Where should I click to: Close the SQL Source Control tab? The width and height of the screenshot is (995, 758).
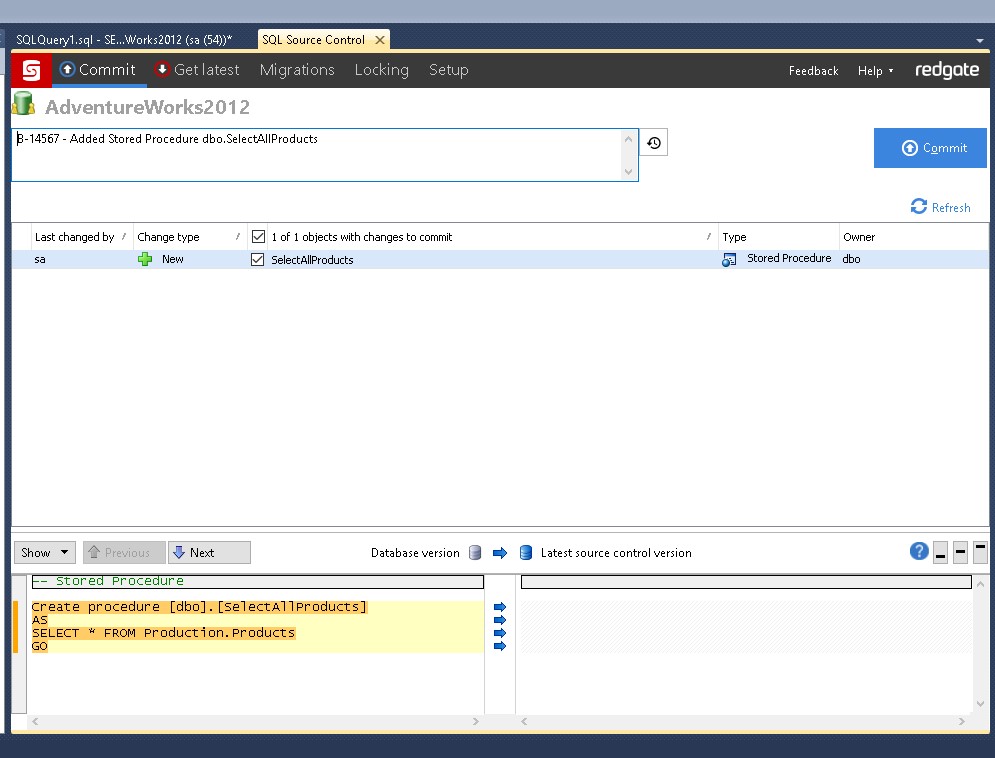tap(379, 40)
